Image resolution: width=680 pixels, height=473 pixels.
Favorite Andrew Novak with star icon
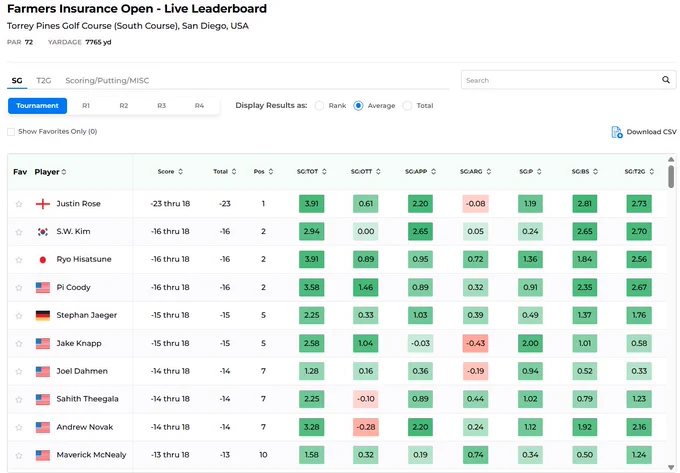tap(19, 427)
